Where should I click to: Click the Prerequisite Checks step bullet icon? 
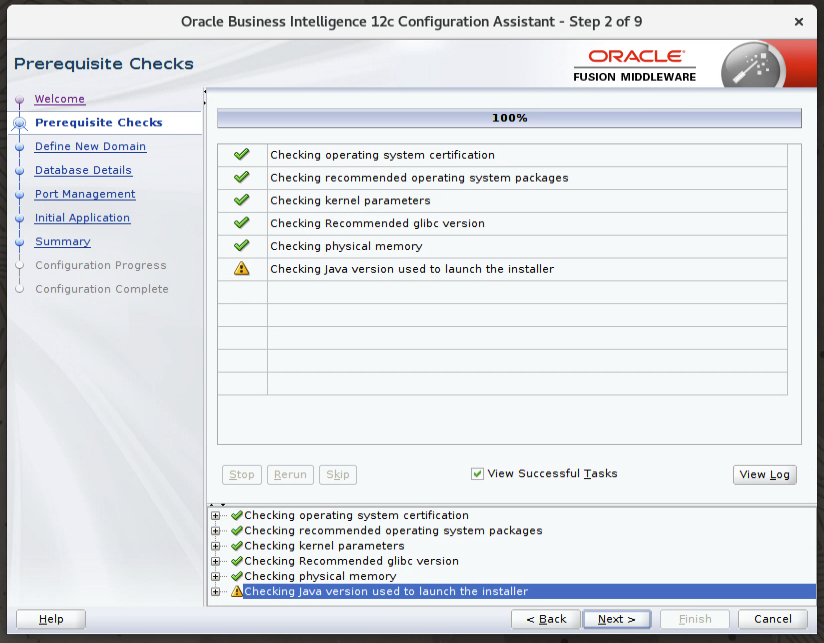(x=20, y=123)
